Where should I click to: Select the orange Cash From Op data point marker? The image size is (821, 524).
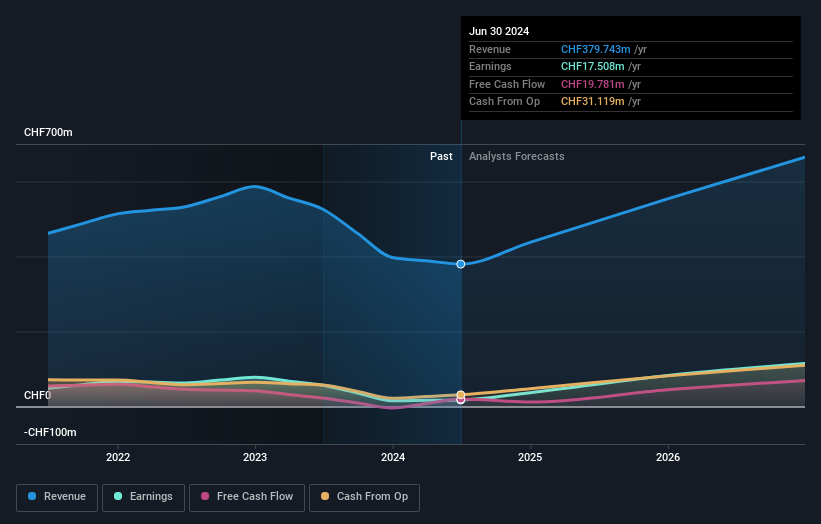tap(461, 395)
